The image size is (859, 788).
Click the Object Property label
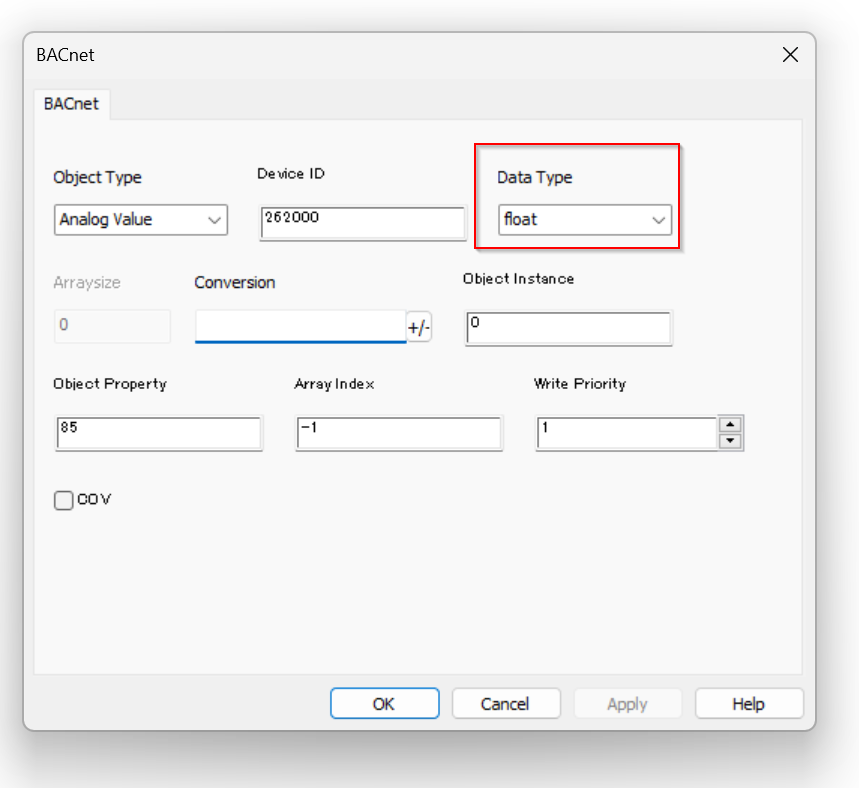point(110,384)
